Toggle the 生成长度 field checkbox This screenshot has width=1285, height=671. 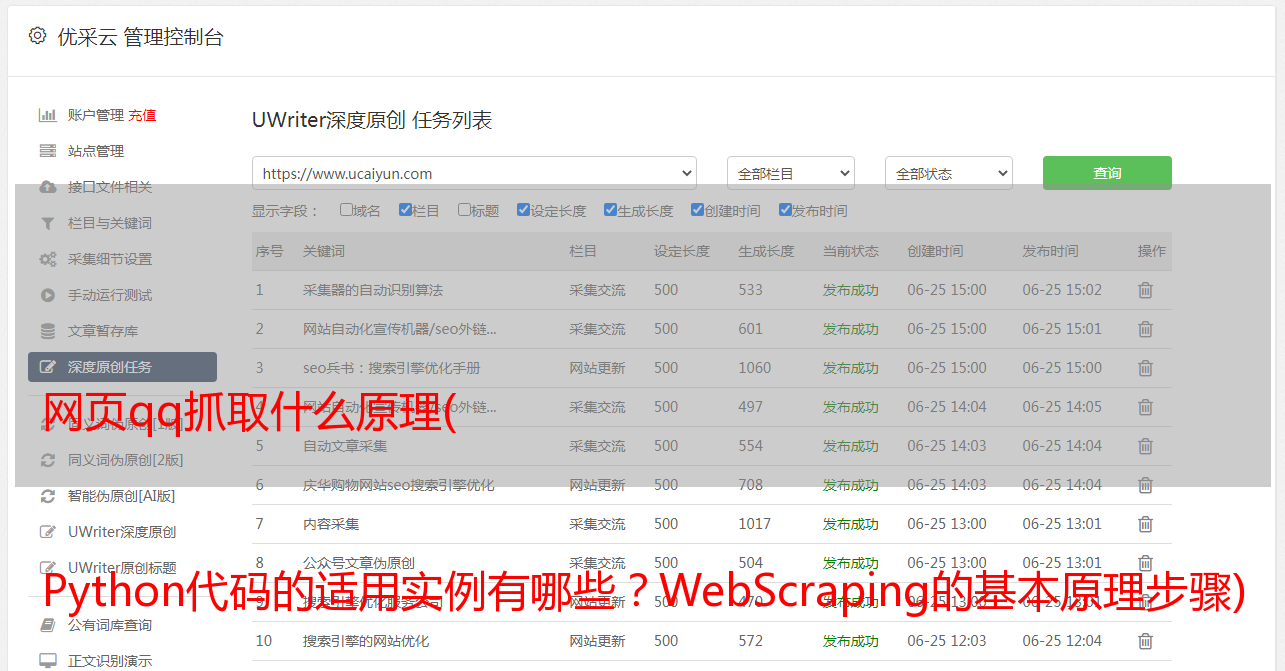(x=610, y=210)
